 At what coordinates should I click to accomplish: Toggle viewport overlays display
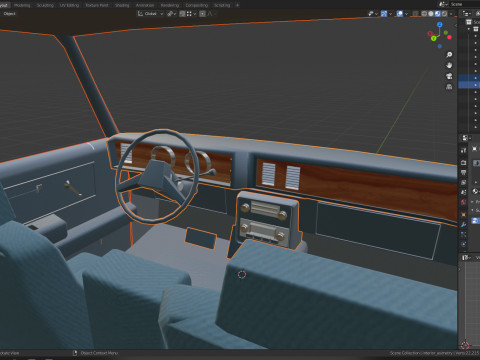tap(400, 14)
